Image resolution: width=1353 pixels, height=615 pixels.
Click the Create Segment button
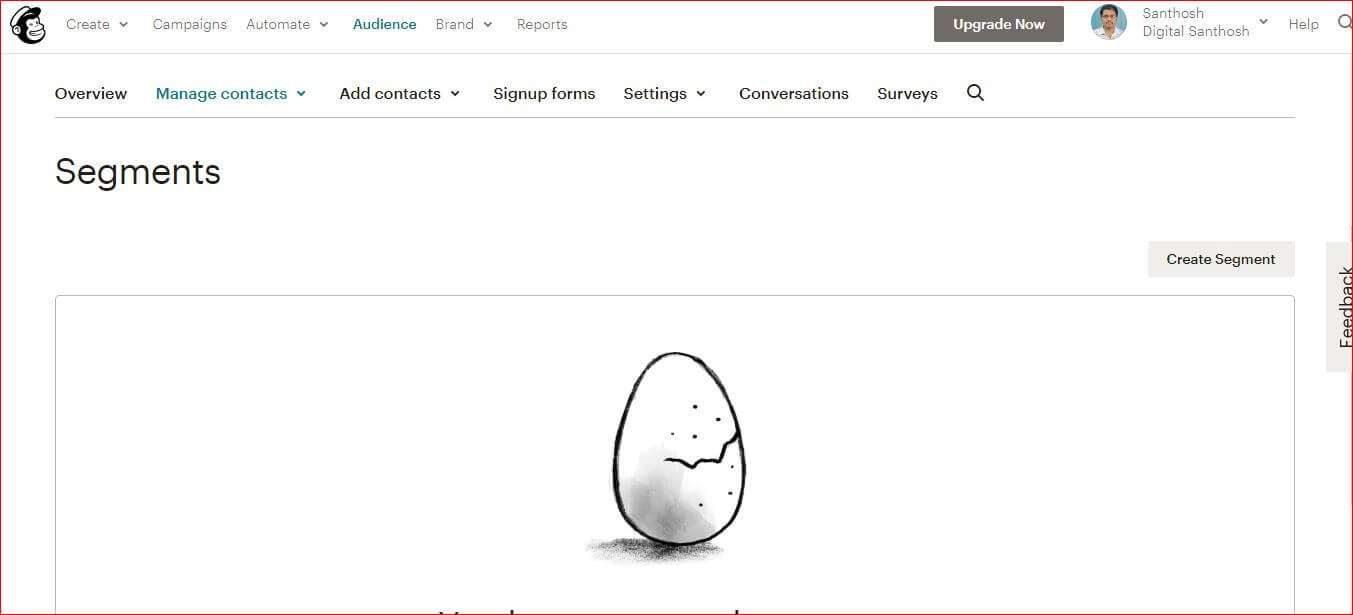(x=1221, y=259)
